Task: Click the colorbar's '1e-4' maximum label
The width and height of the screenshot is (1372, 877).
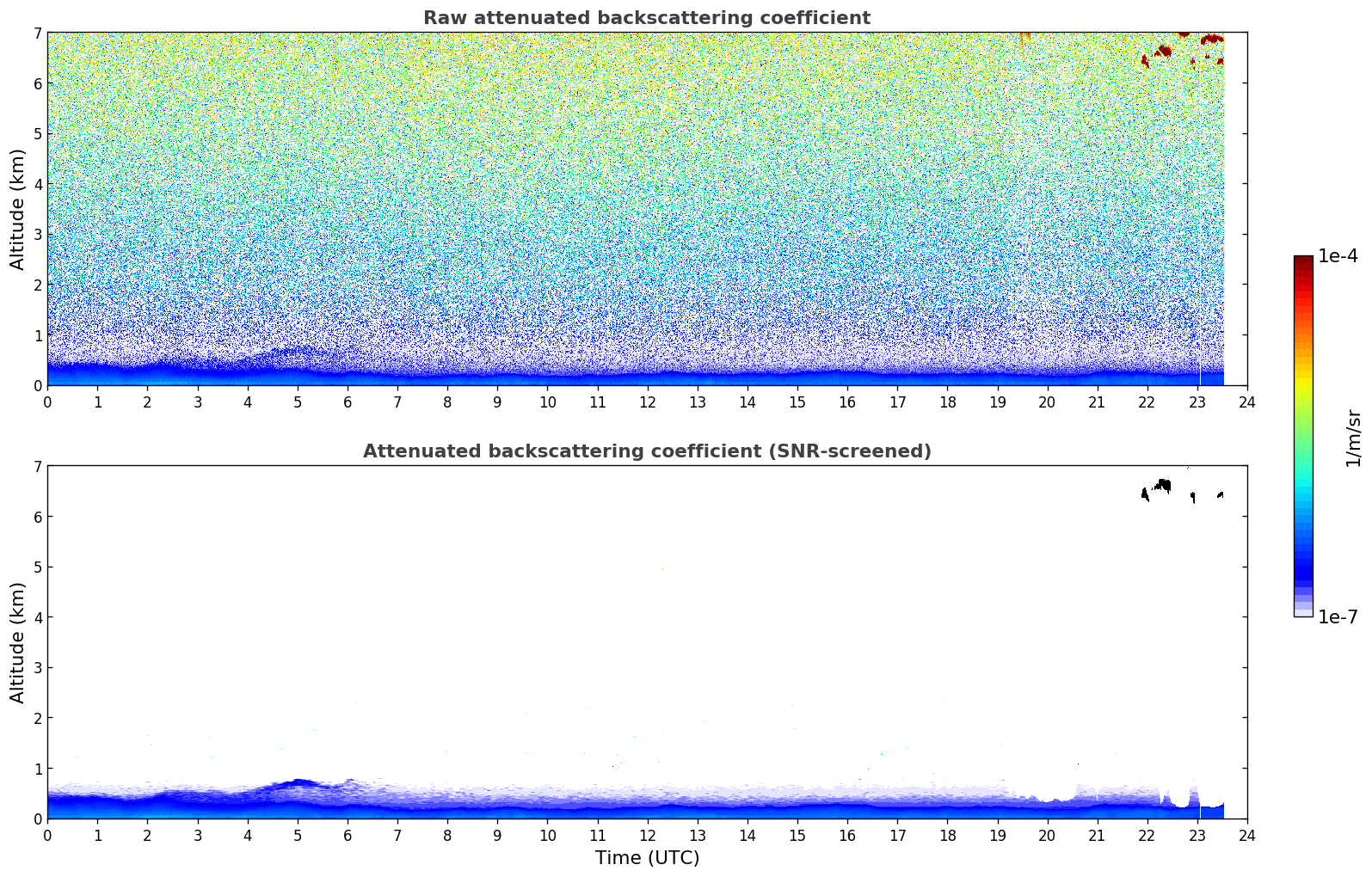Action: tap(1338, 256)
